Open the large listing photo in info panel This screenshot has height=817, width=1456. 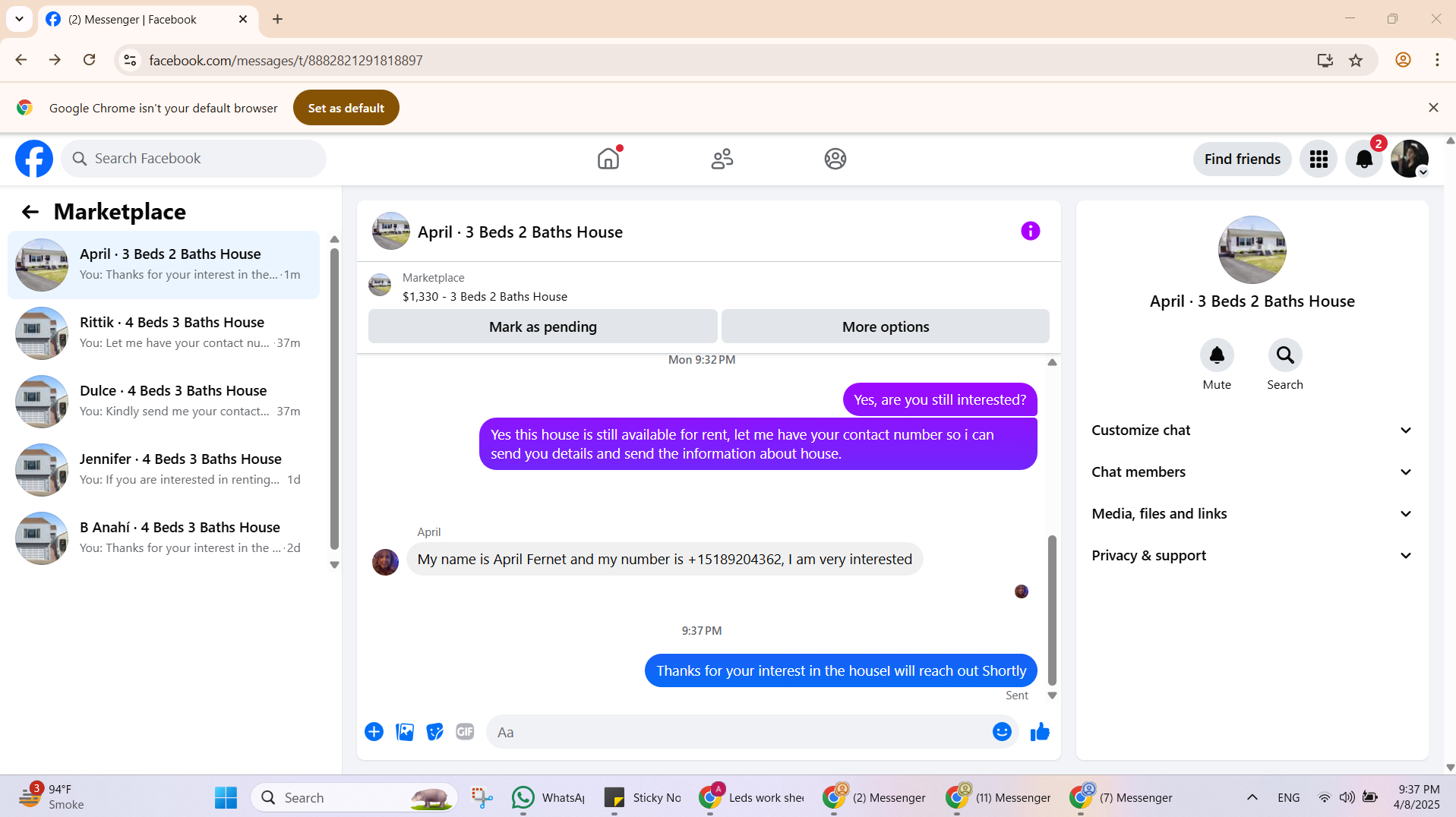(1252, 250)
